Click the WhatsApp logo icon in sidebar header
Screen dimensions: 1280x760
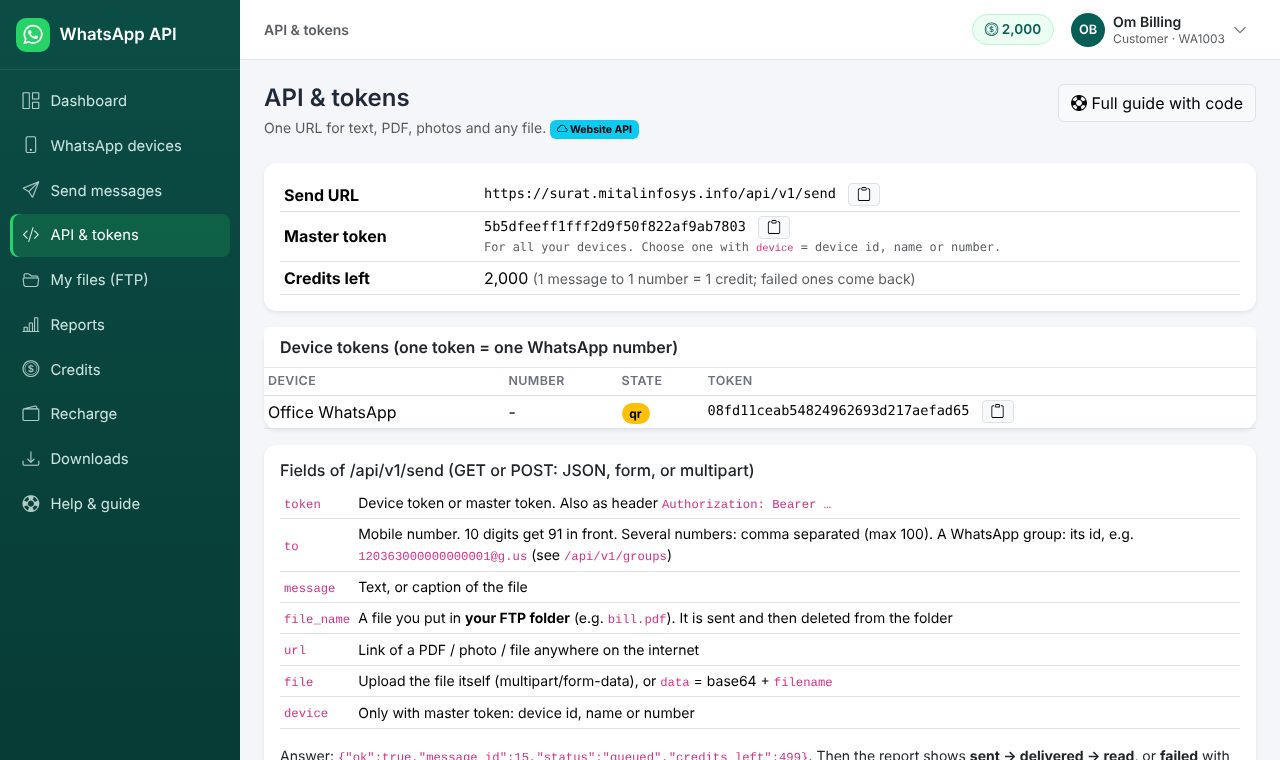(x=33, y=35)
